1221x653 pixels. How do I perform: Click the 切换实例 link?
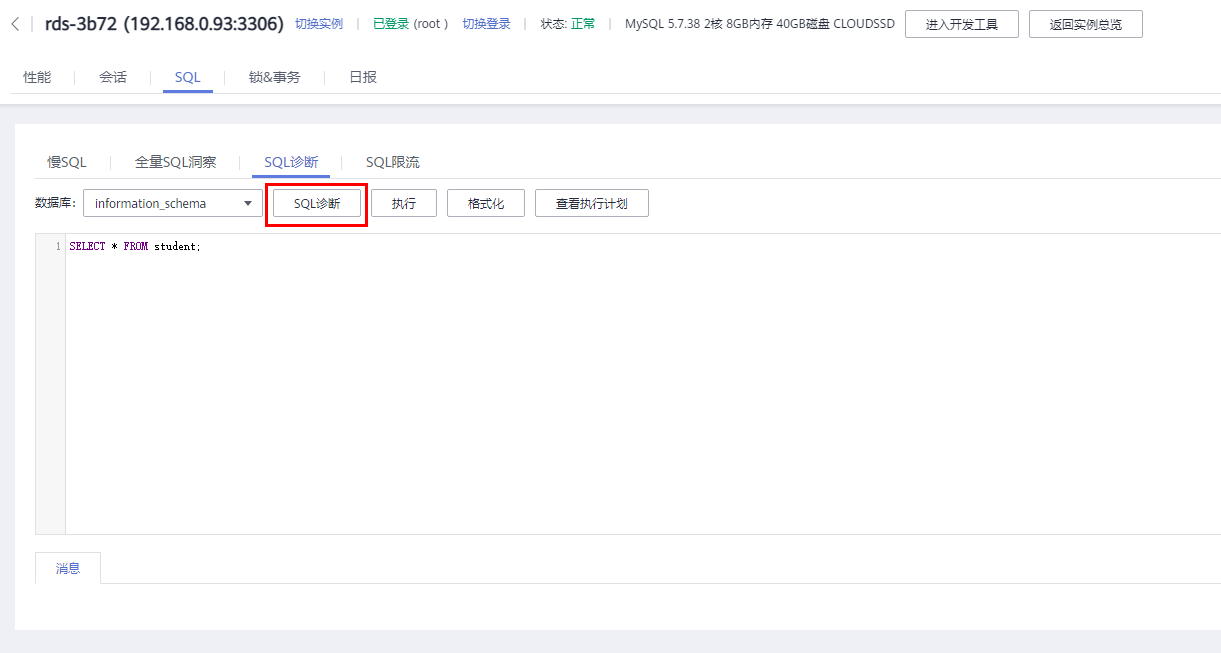click(x=318, y=24)
